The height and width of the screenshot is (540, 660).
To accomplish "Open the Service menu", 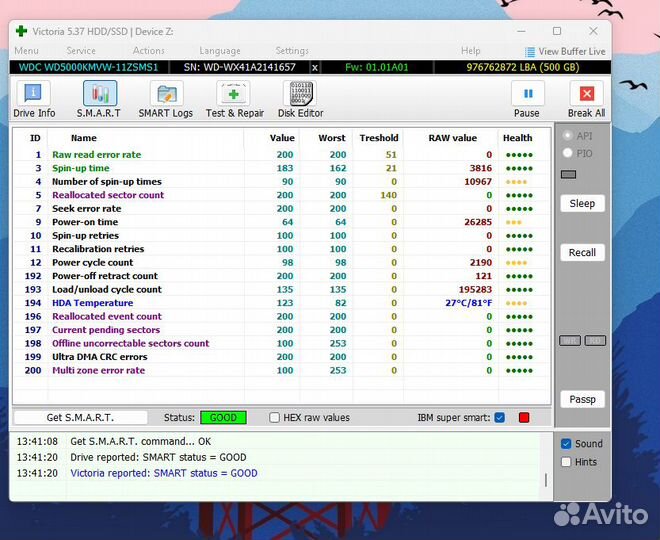I will [x=81, y=51].
